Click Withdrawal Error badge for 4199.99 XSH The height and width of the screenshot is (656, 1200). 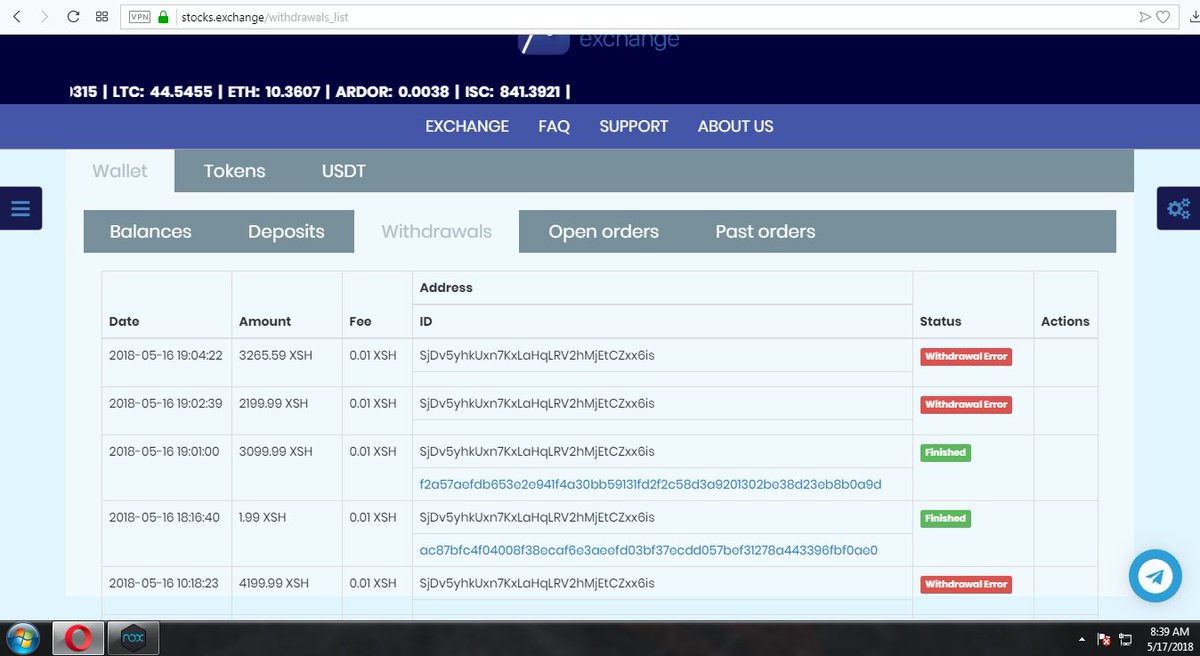[966, 584]
